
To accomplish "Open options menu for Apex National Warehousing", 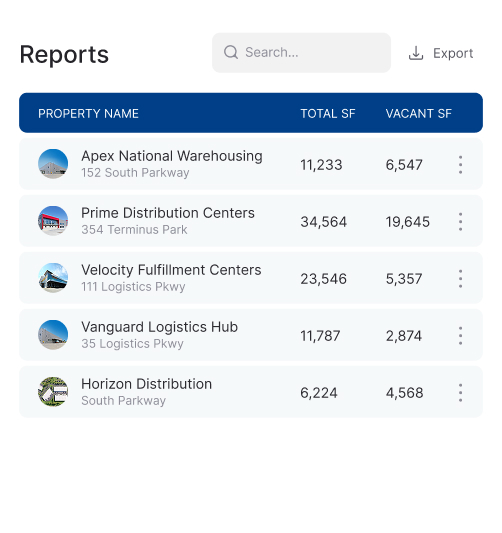I will [461, 165].
